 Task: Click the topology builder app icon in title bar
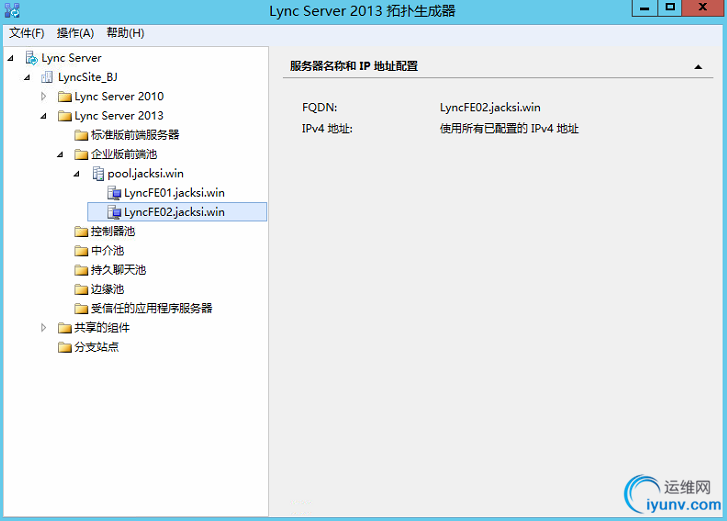pos(12,10)
